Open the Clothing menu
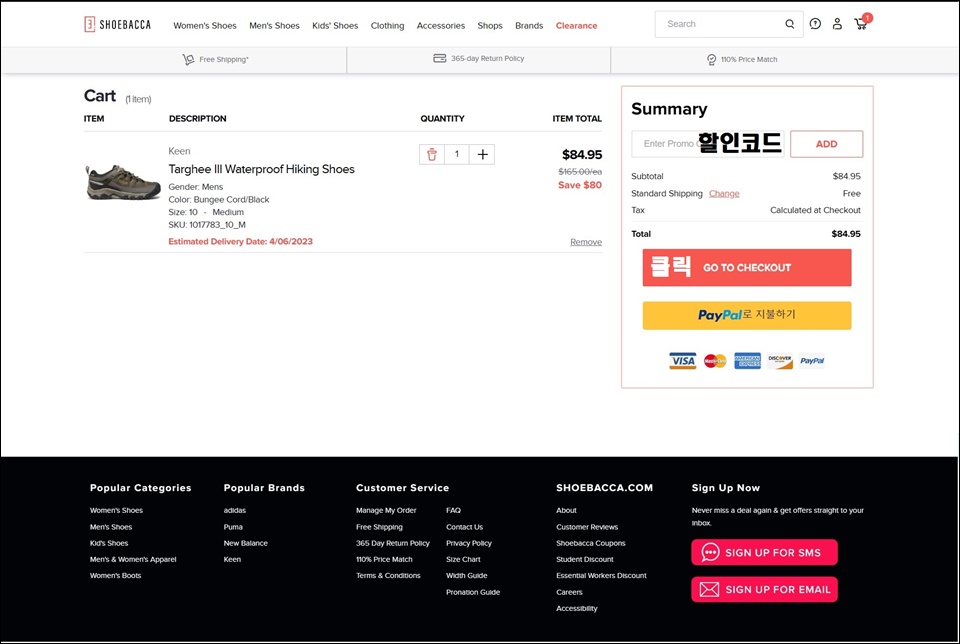The height and width of the screenshot is (644, 960). click(x=388, y=26)
